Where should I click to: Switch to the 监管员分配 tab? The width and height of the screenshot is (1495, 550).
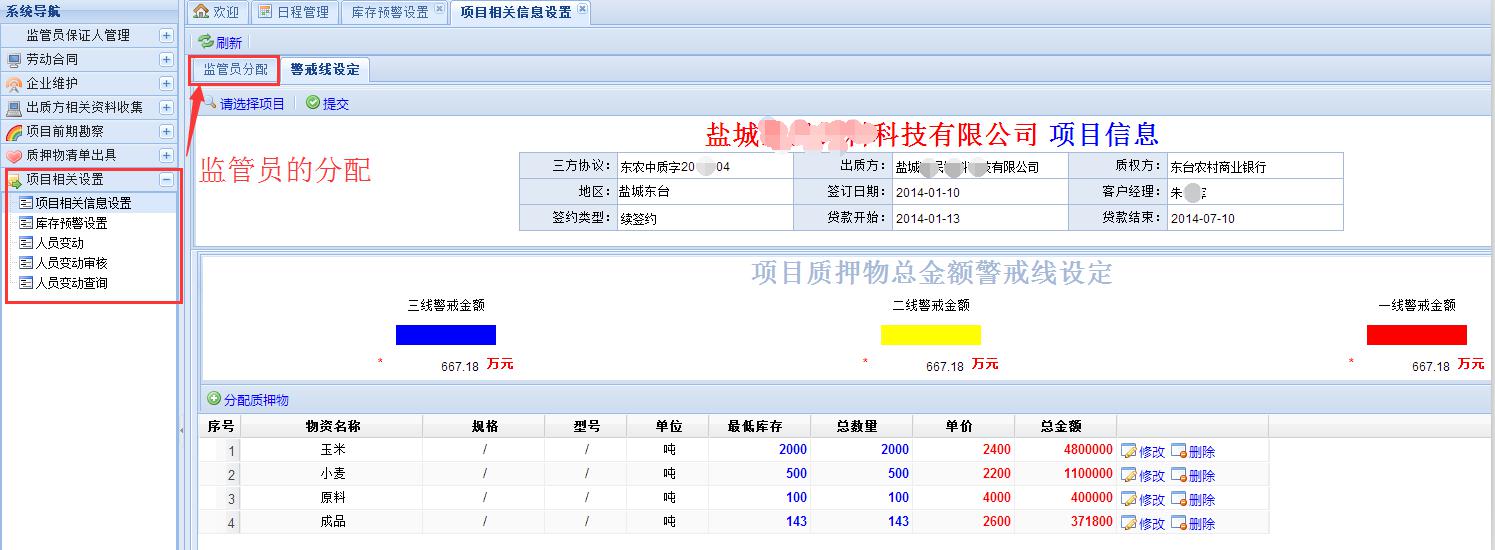[x=235, y=70]
